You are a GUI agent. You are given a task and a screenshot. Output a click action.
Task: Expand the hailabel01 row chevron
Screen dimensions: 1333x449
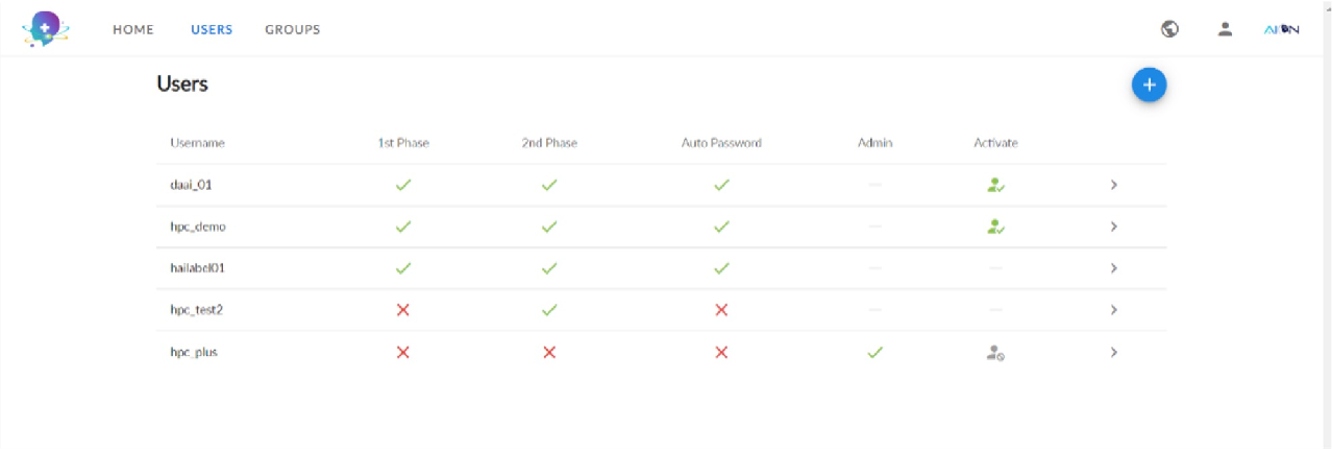point(1113,268)
